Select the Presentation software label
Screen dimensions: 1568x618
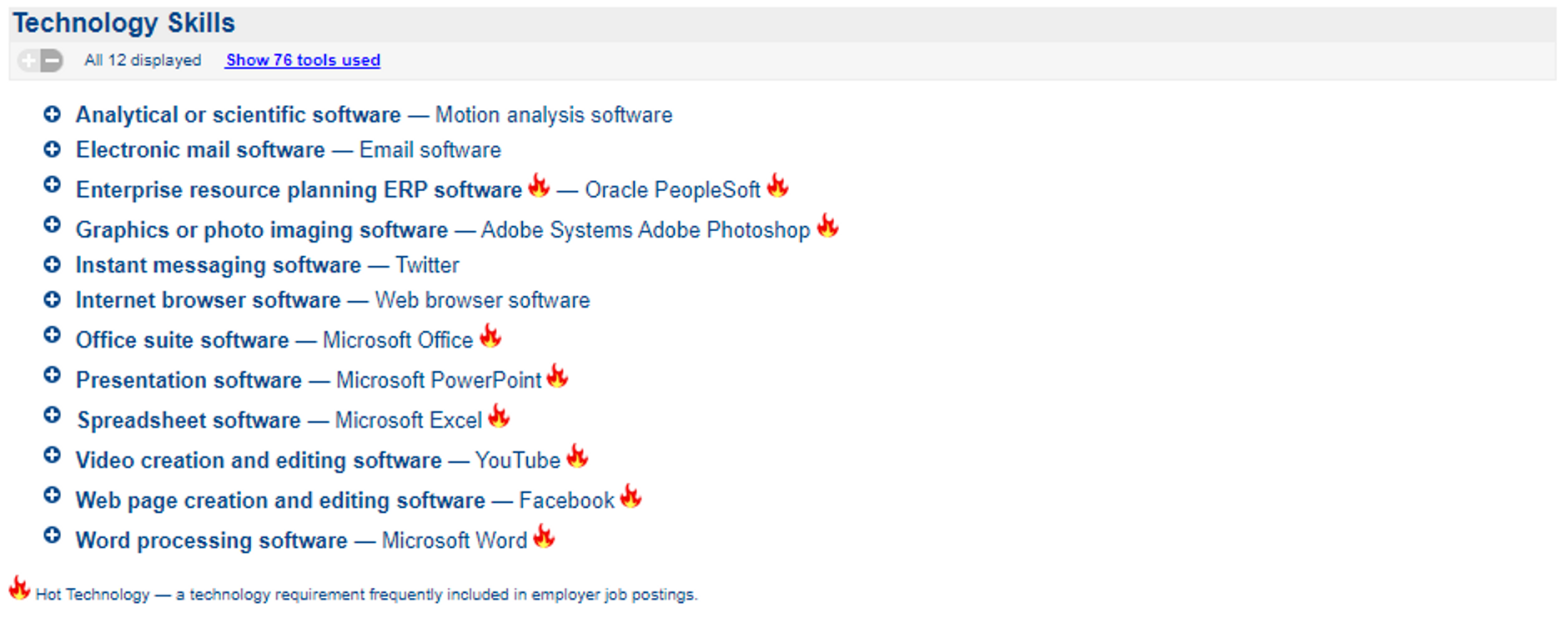[189, 380]
